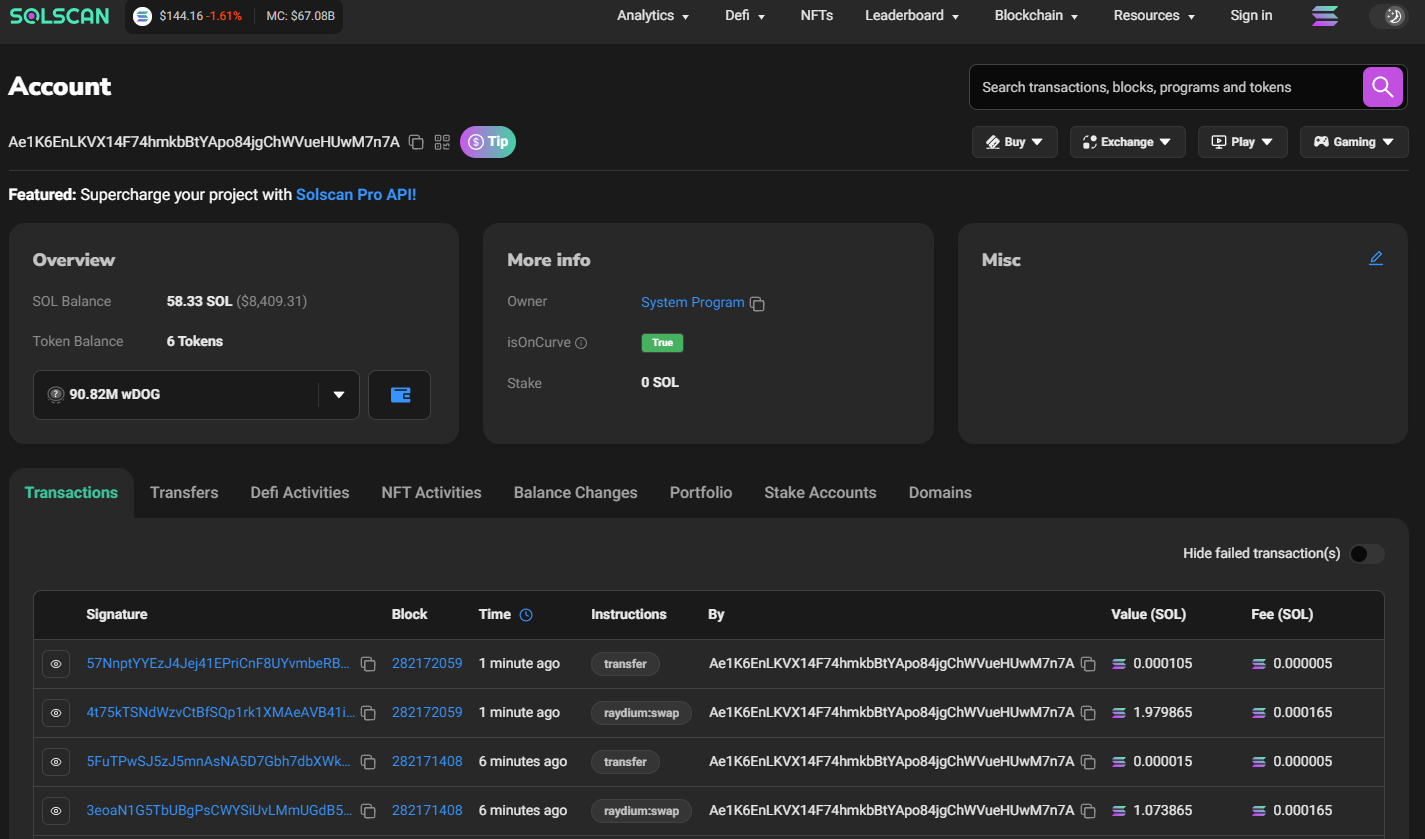Toggle dark mode theme switch
This screenshot has height=839, width=1425.
pos(1389,16)
